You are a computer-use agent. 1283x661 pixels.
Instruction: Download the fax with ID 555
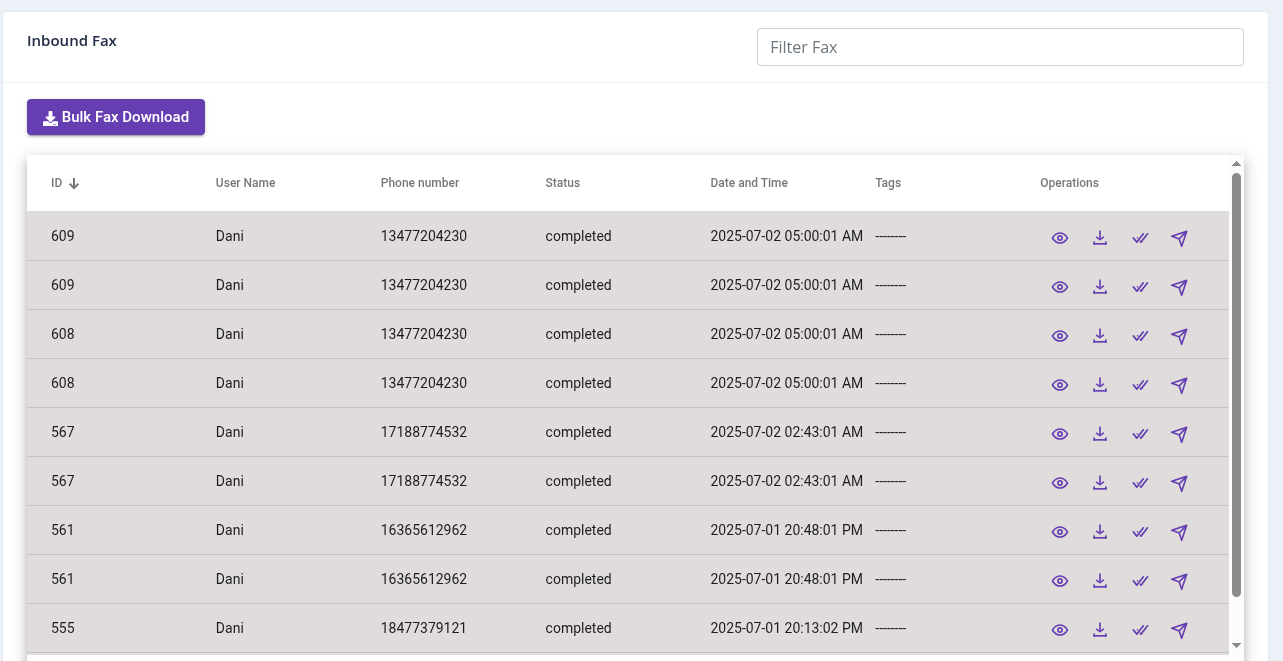coord(1100,630)
